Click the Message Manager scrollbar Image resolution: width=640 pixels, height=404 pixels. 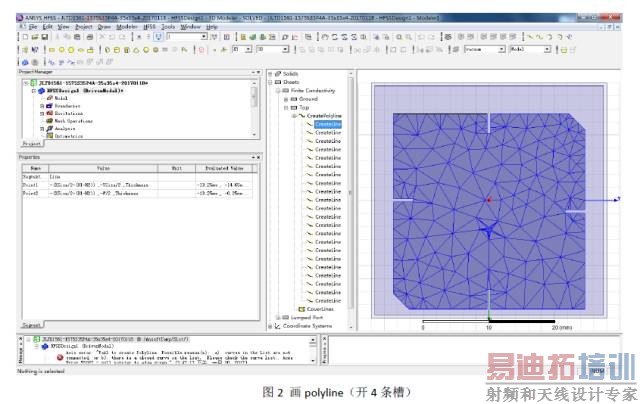pos(313,350)
